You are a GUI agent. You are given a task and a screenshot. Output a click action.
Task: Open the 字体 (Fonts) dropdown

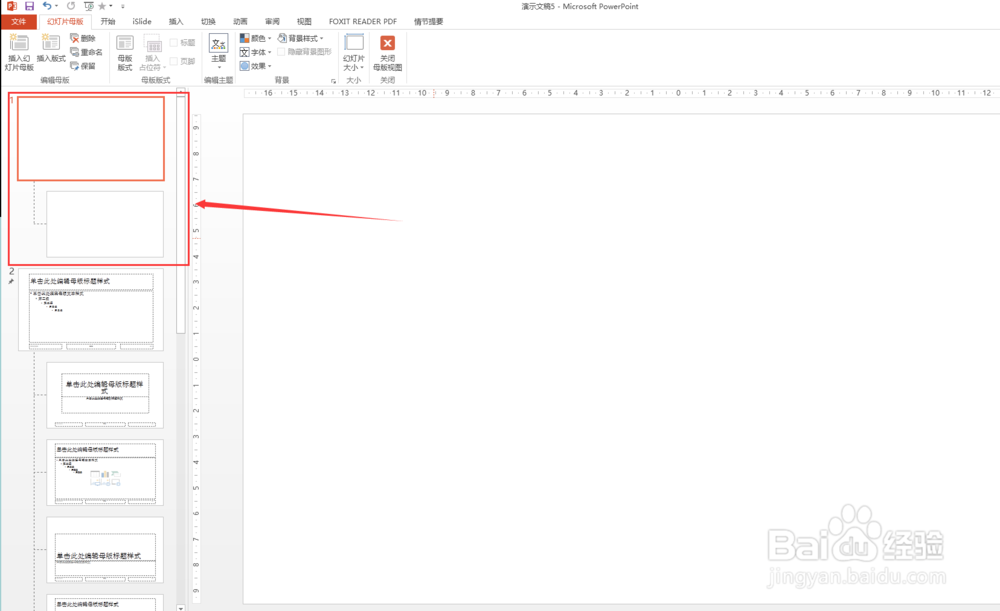coord(256,52)
